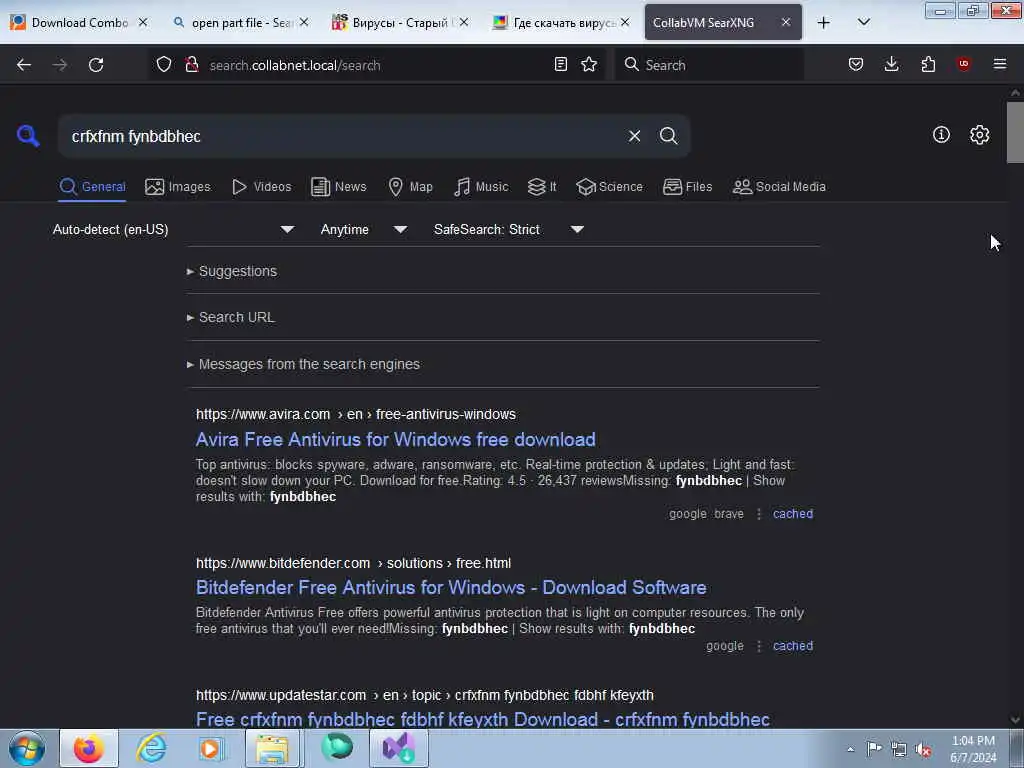Switch to the open part file tab

pyautogui.click(x=240, y=23)
